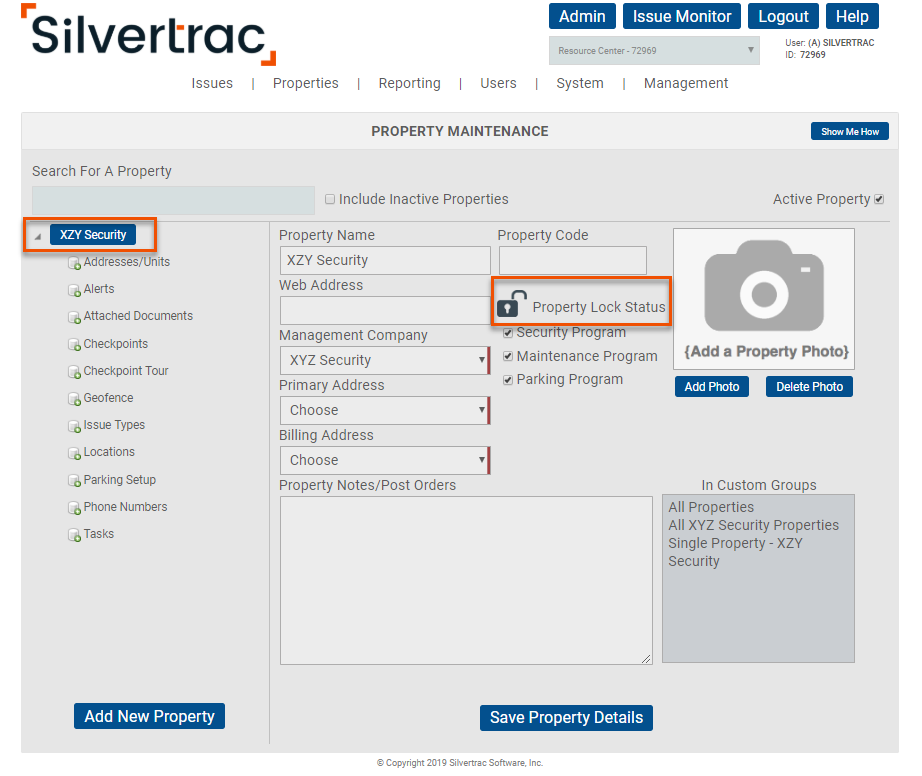Click the Issue Types node icon
922x776 pixels.
pyautogui.click(x=74, y=426)
